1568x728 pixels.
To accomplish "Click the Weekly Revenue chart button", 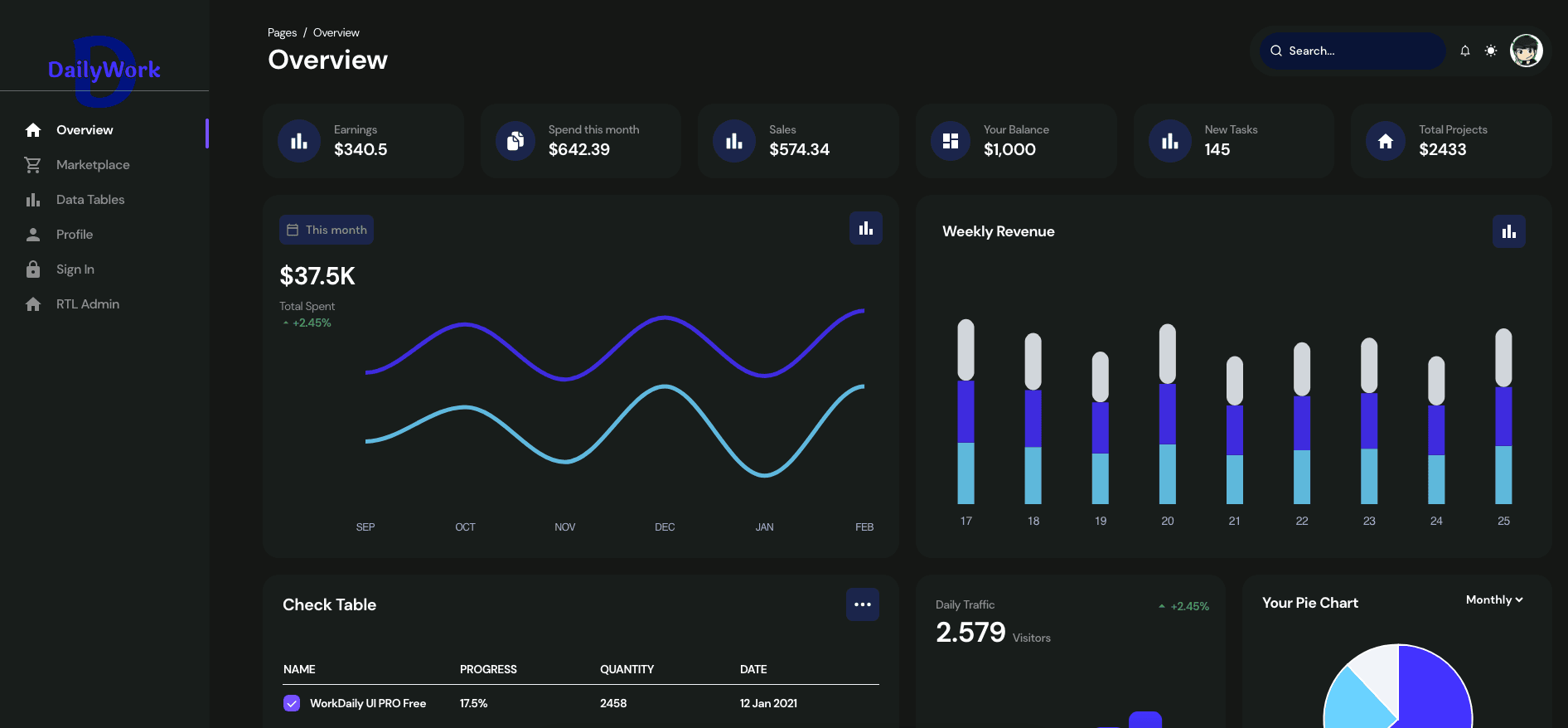I will coord(1509,231).
